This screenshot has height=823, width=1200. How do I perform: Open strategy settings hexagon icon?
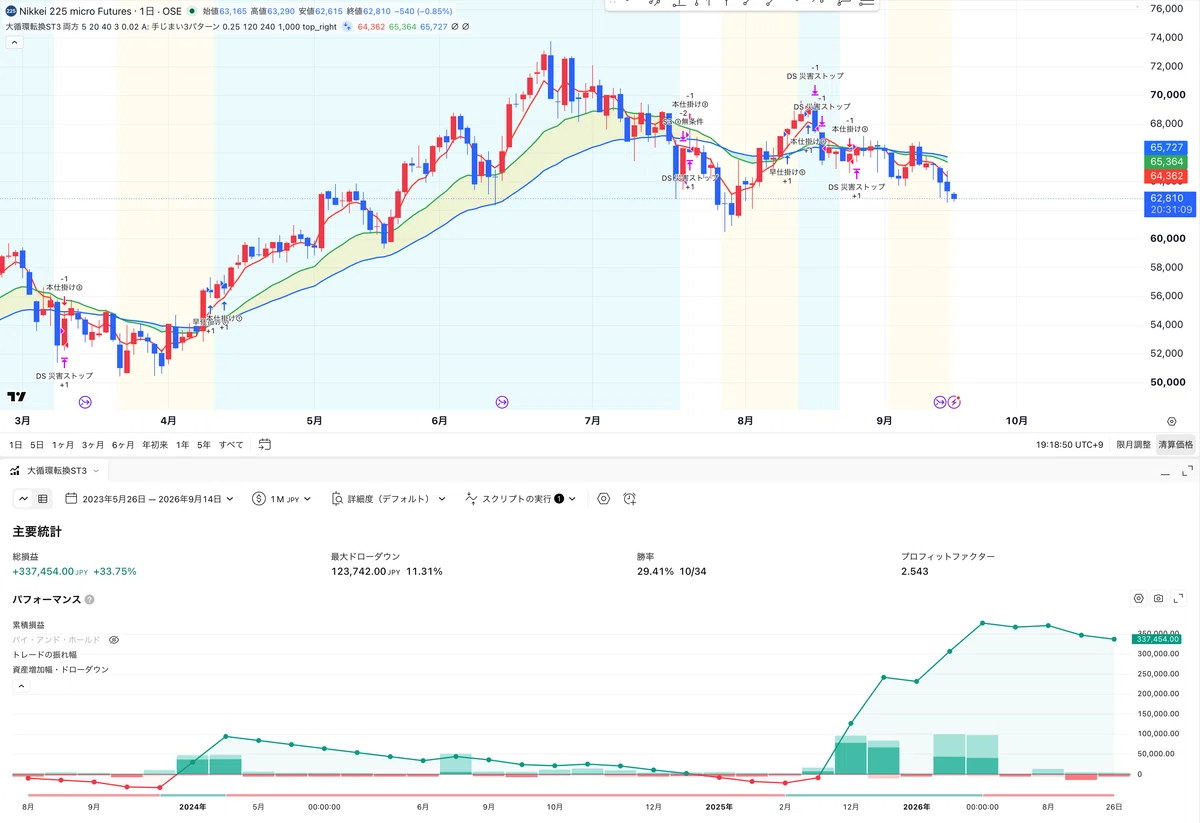[x=603, y=498]
